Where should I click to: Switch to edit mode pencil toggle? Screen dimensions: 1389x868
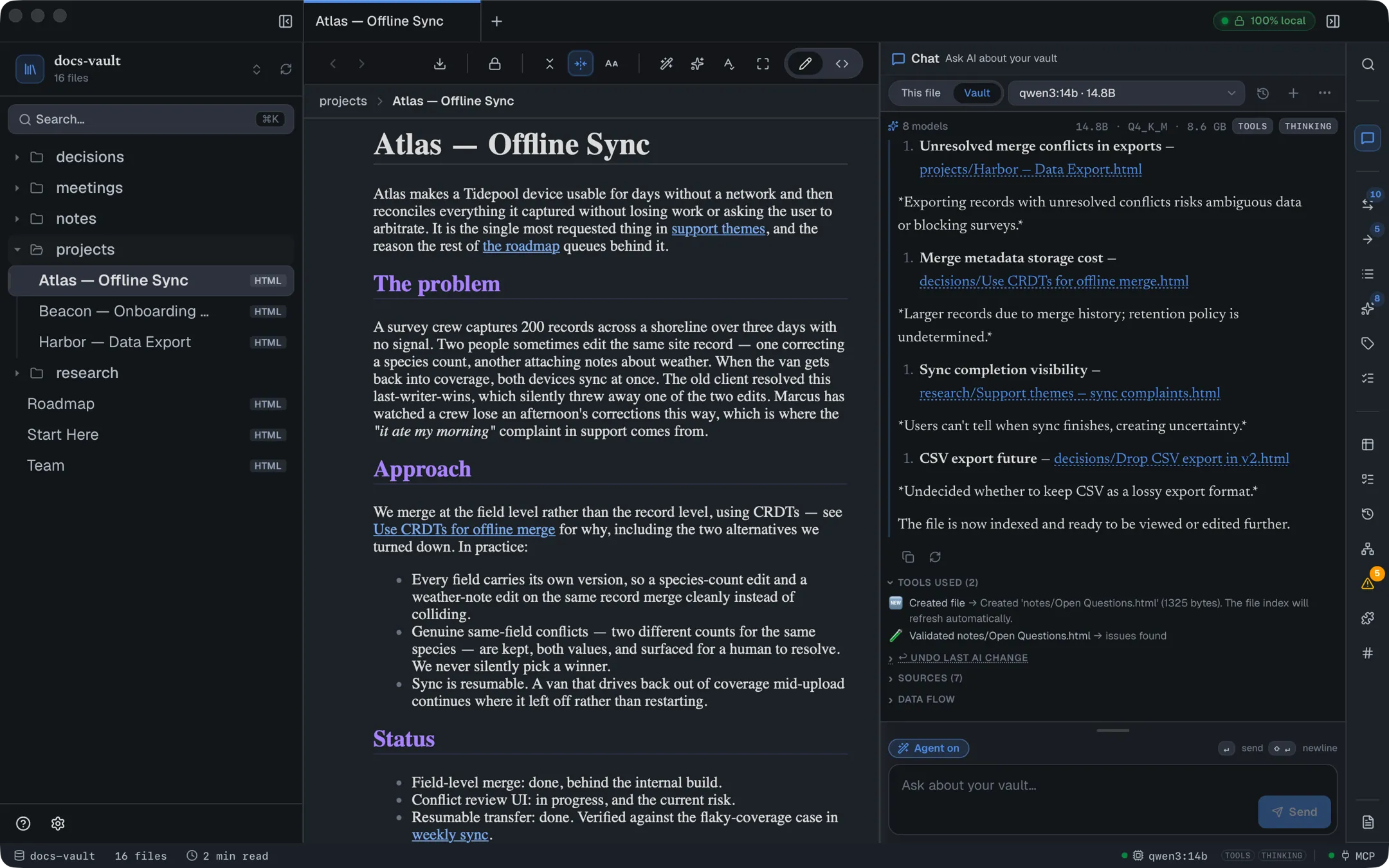[x=805, y=64]
